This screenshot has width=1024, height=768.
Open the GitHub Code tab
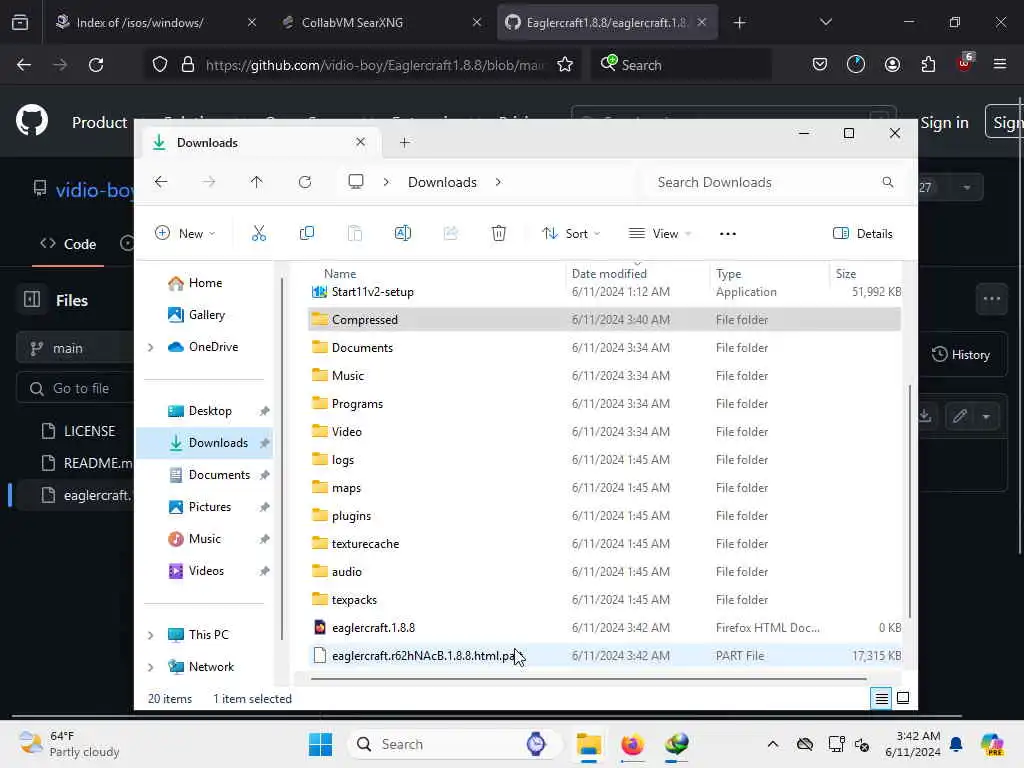[68, 244]
